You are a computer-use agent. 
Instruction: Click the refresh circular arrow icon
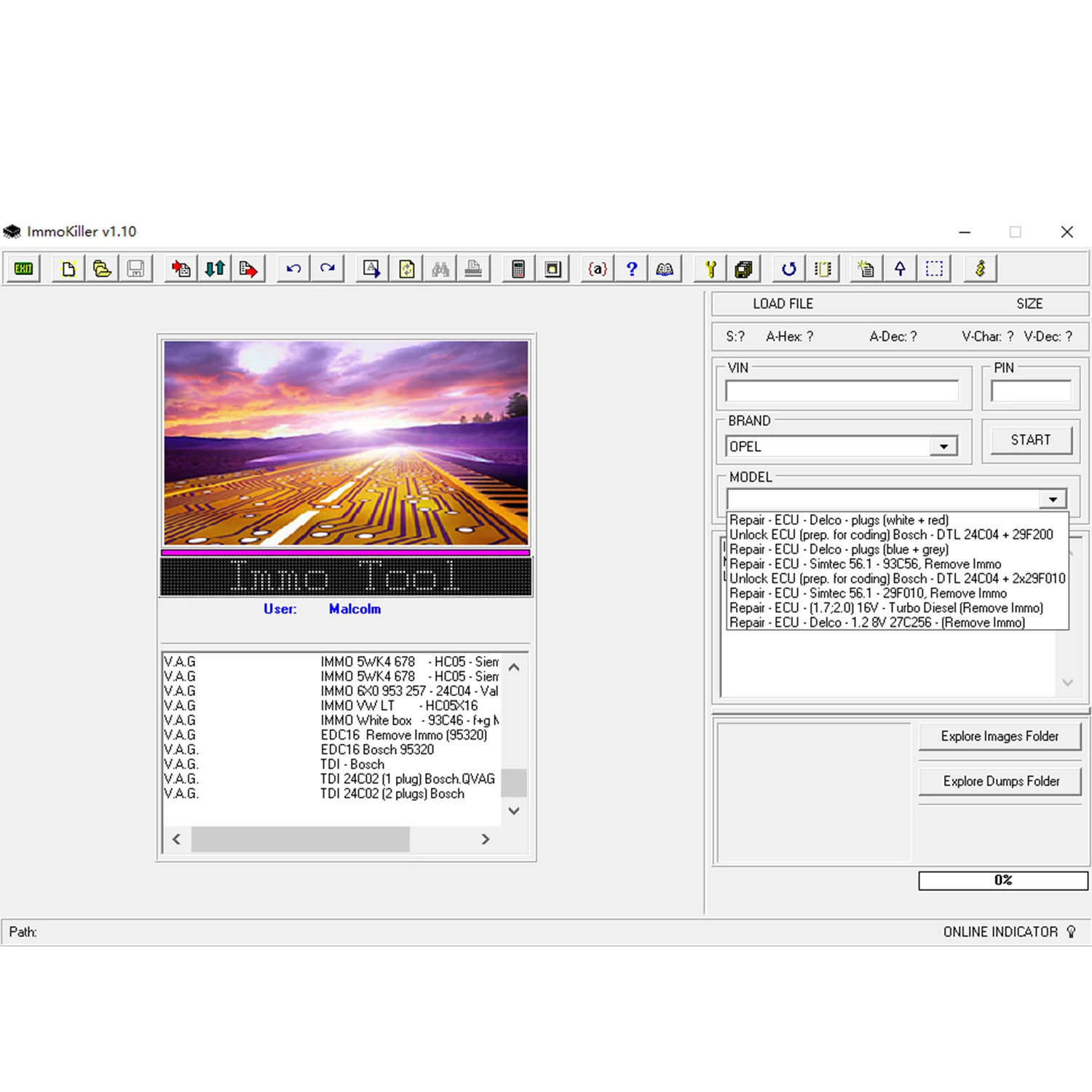click(788, 269)
